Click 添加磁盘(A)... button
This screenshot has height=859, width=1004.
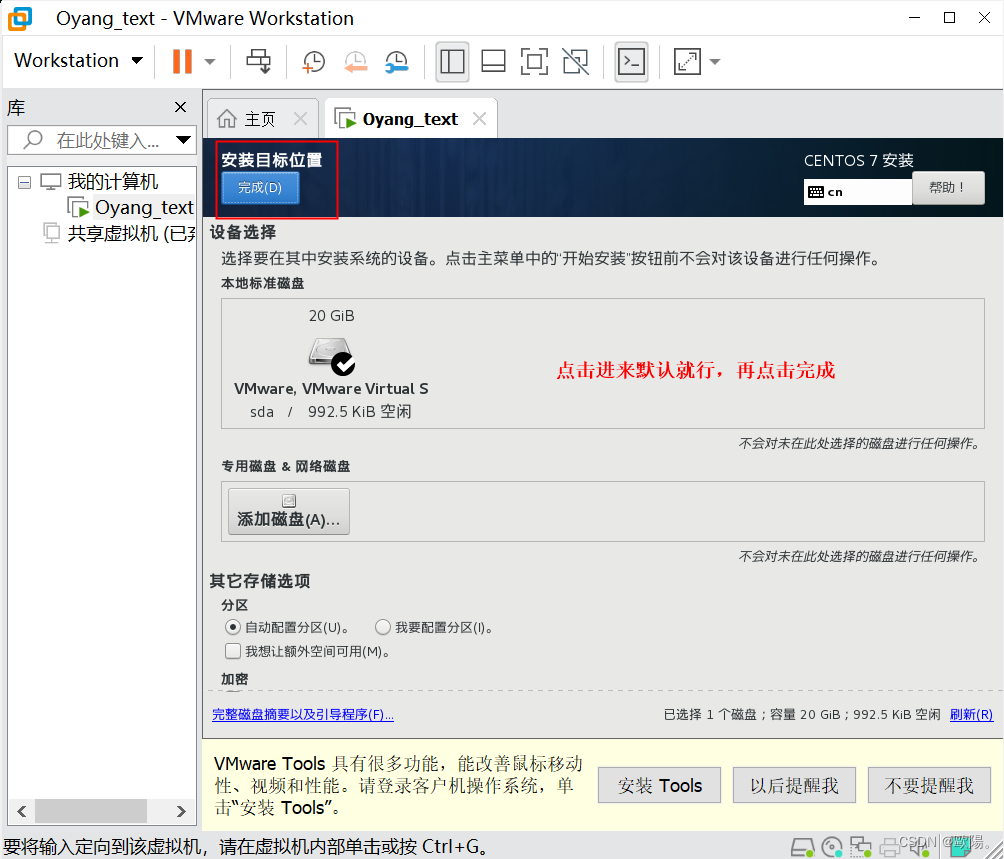click(x=289, y=511)
